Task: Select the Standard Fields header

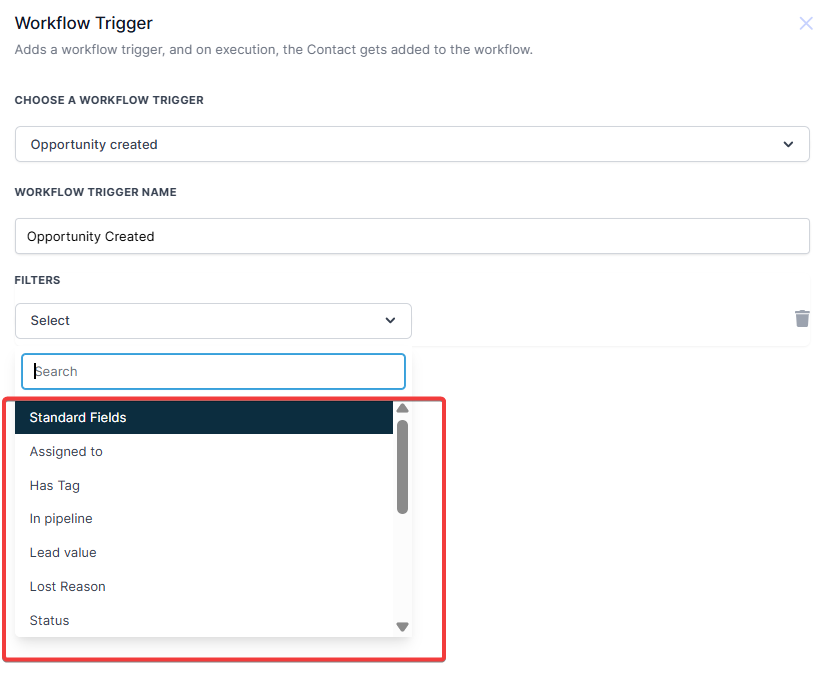Action: [204, 418]
